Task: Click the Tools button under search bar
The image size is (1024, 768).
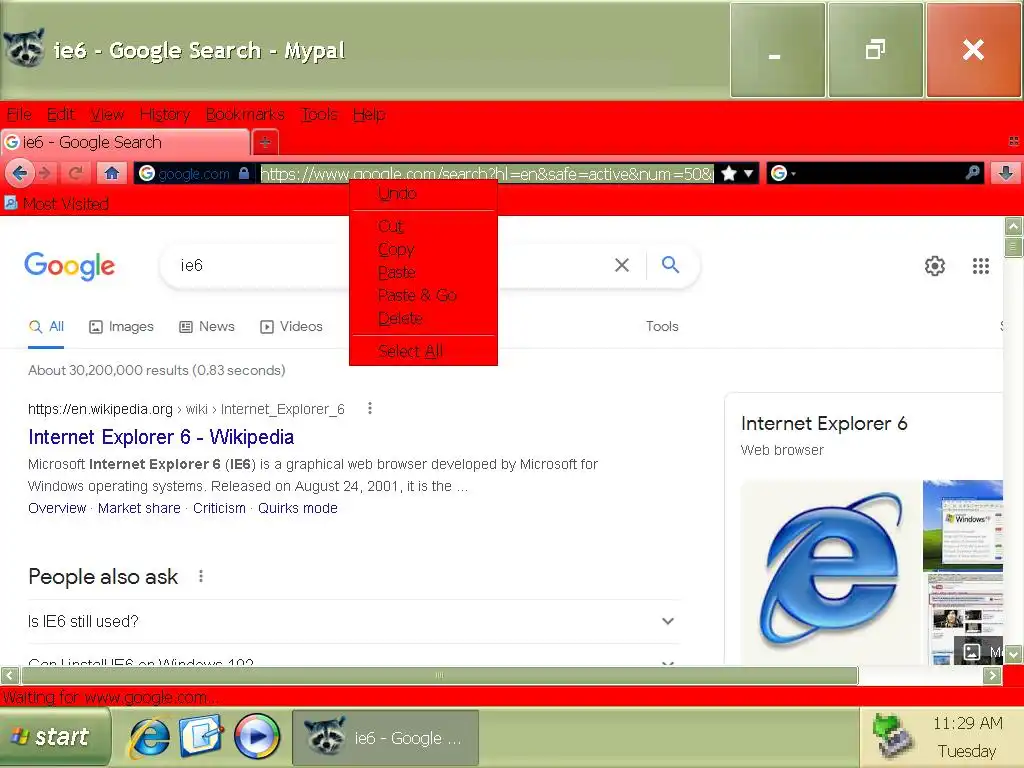Action: (662, 327)
